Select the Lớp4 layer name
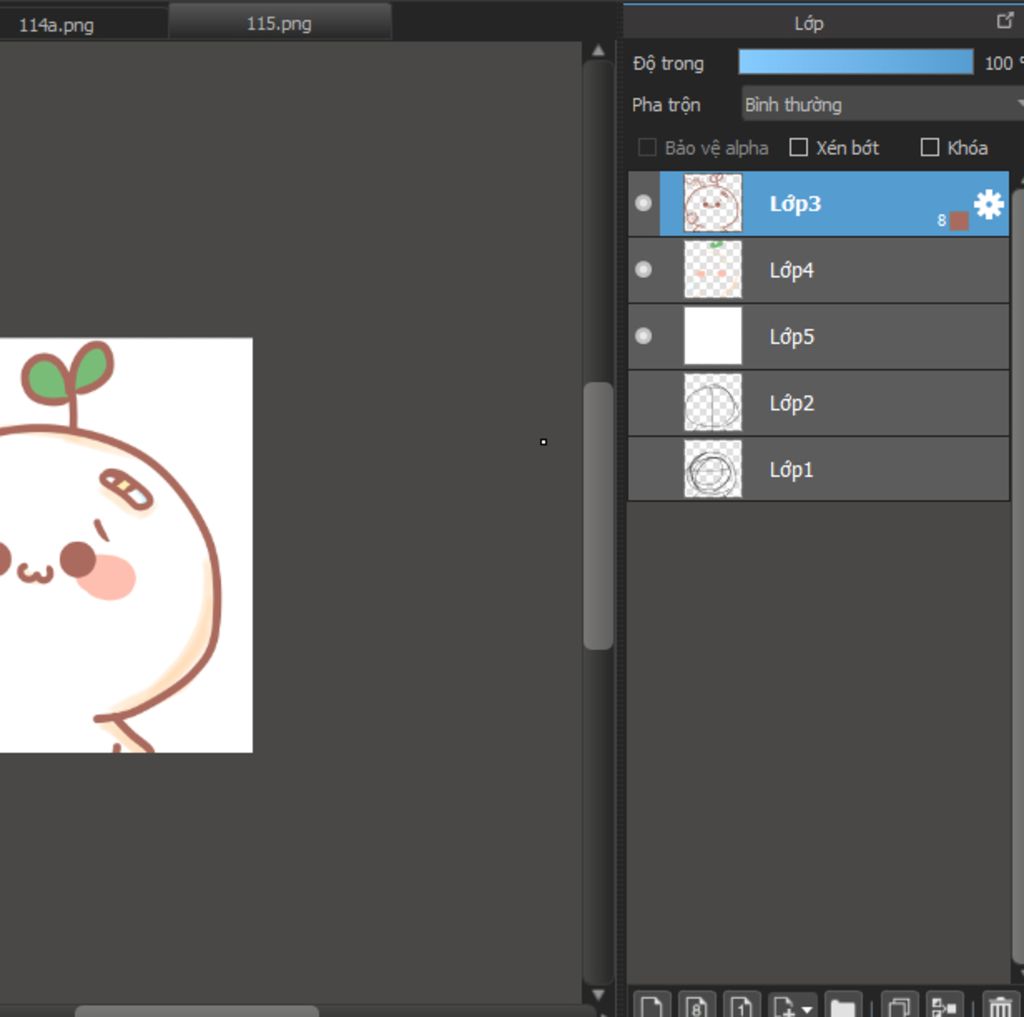The height and width of the screenshot is (1017, 1024). 792,270
